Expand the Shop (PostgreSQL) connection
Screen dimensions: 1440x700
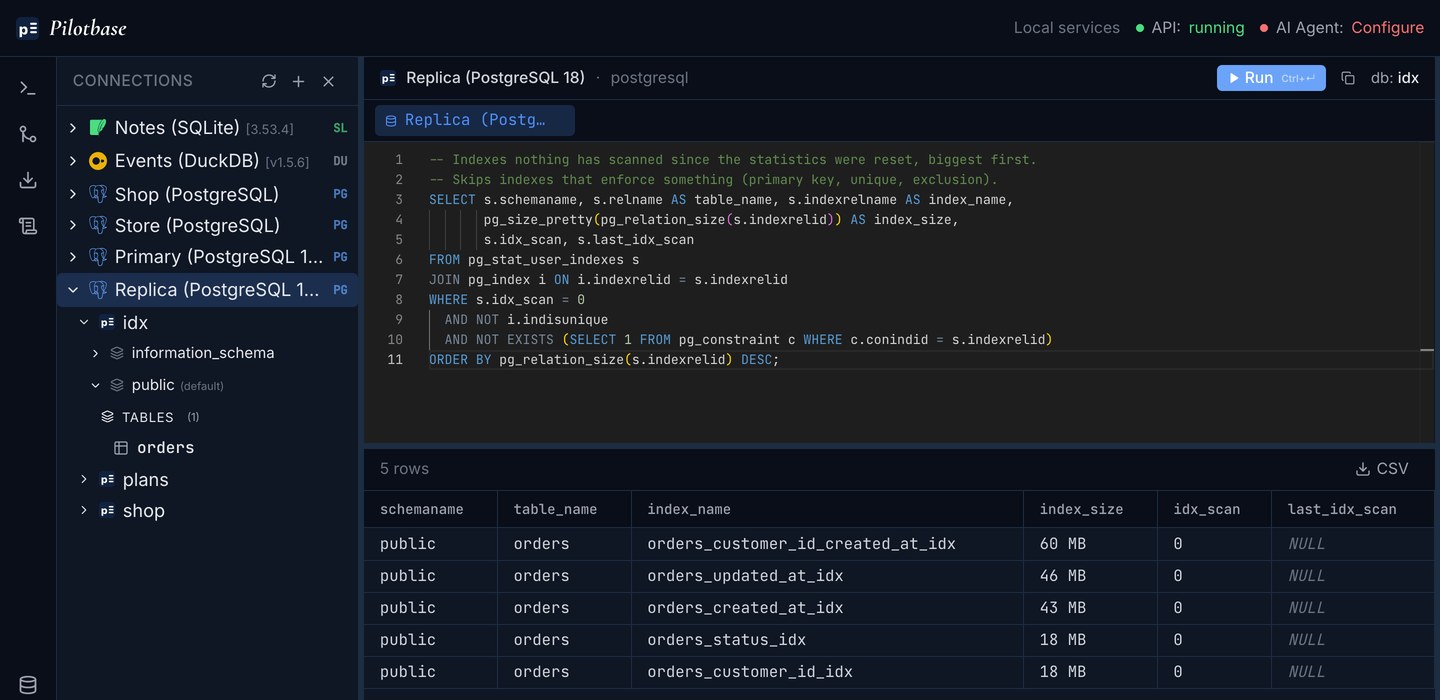coord(73,194)
